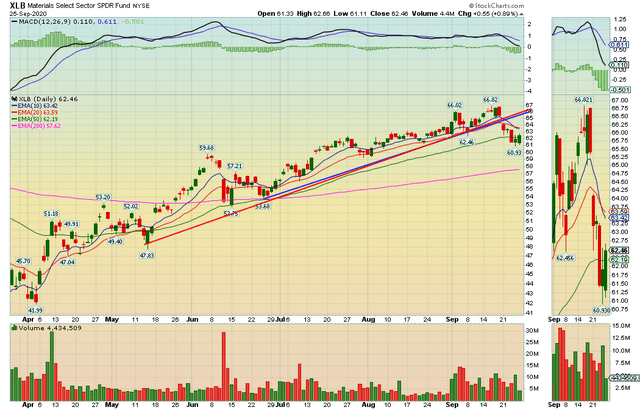Screen dimensions: 640x410
Task: Click the 66.82 peak price label
Action: tap(490, 100)
